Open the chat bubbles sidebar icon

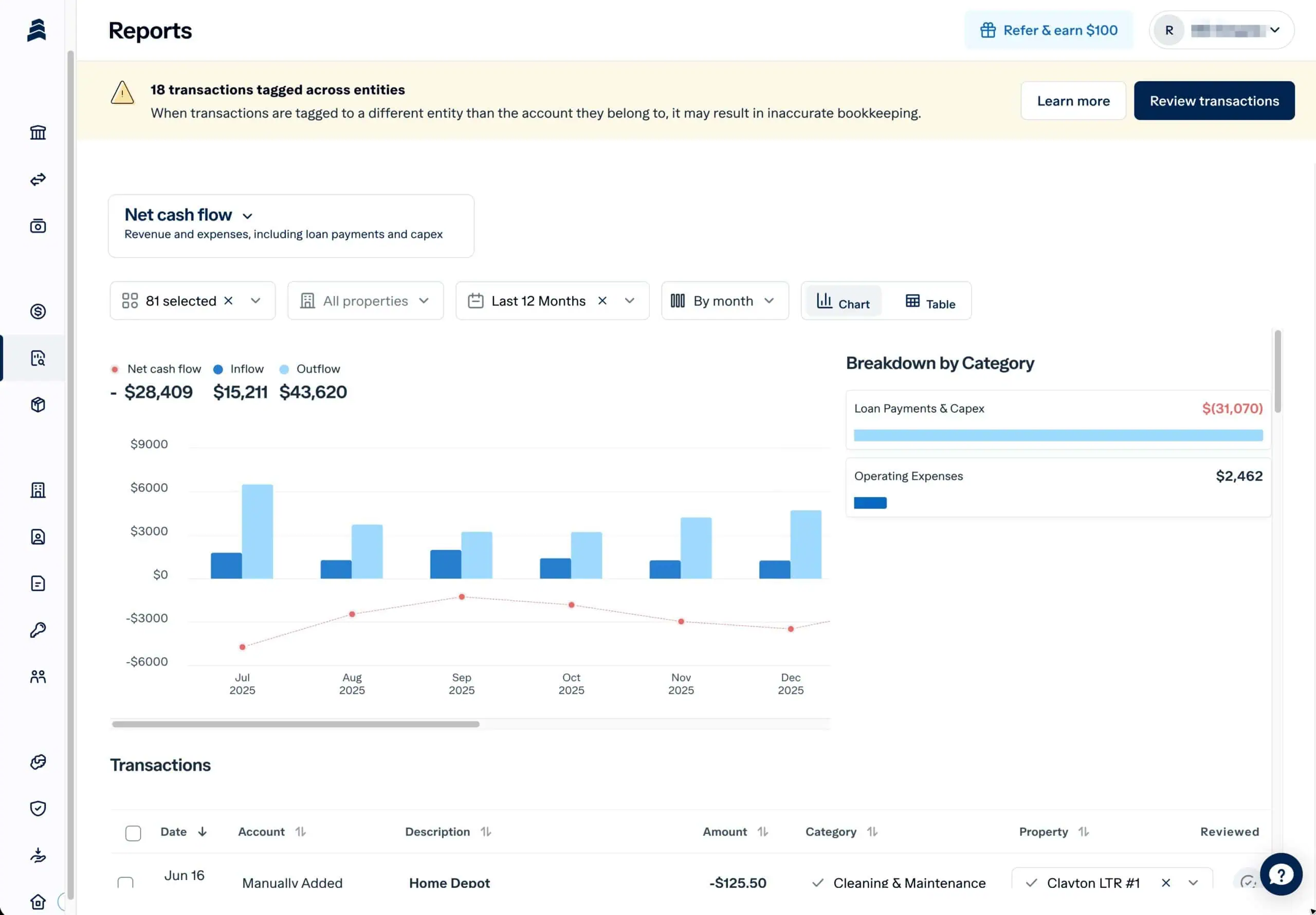[x=38, y=762]
